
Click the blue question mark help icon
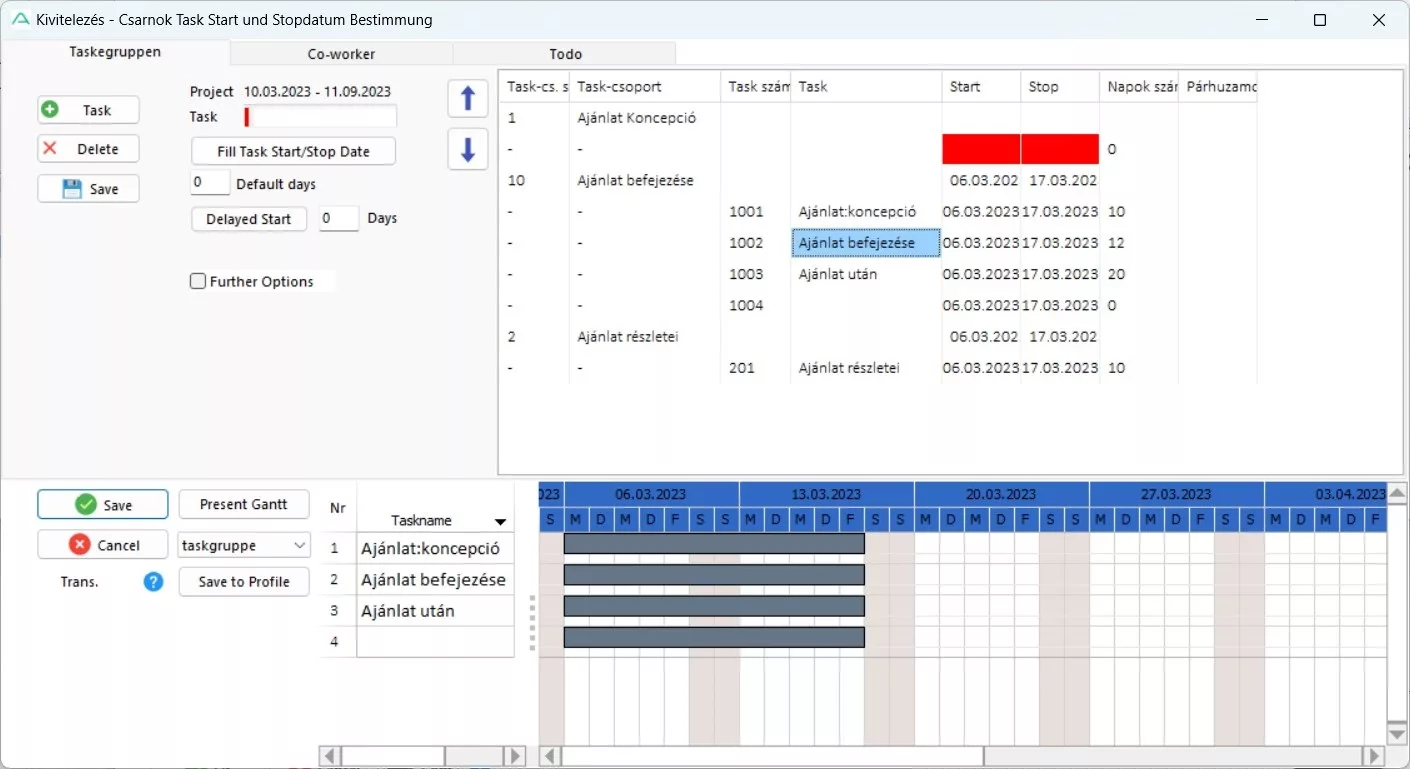(x=153, y=581)
